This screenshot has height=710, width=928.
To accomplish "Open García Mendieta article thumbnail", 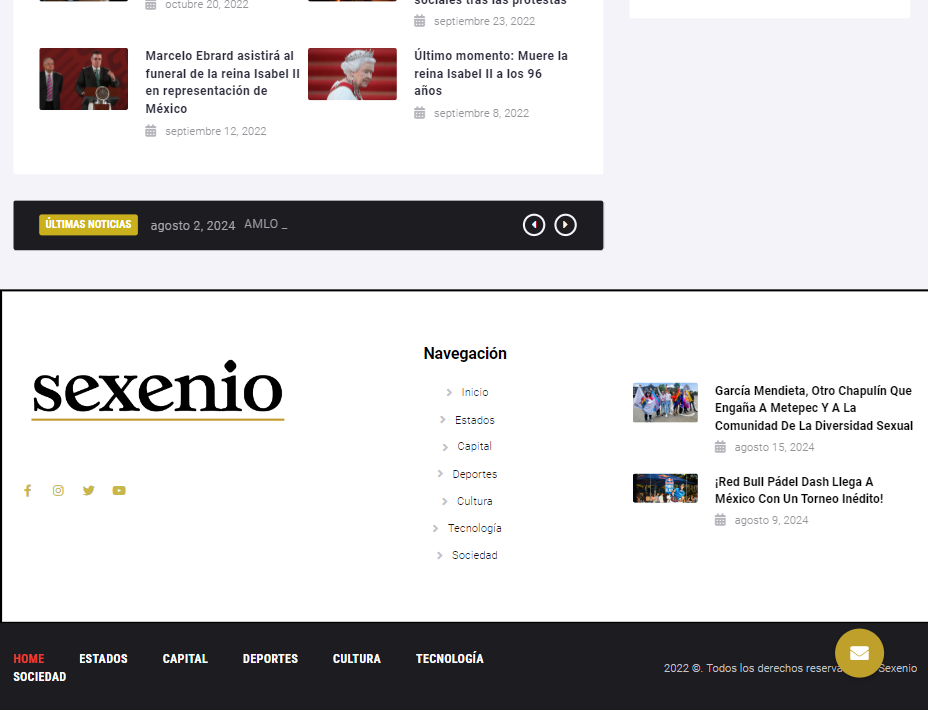I will 665,402.
